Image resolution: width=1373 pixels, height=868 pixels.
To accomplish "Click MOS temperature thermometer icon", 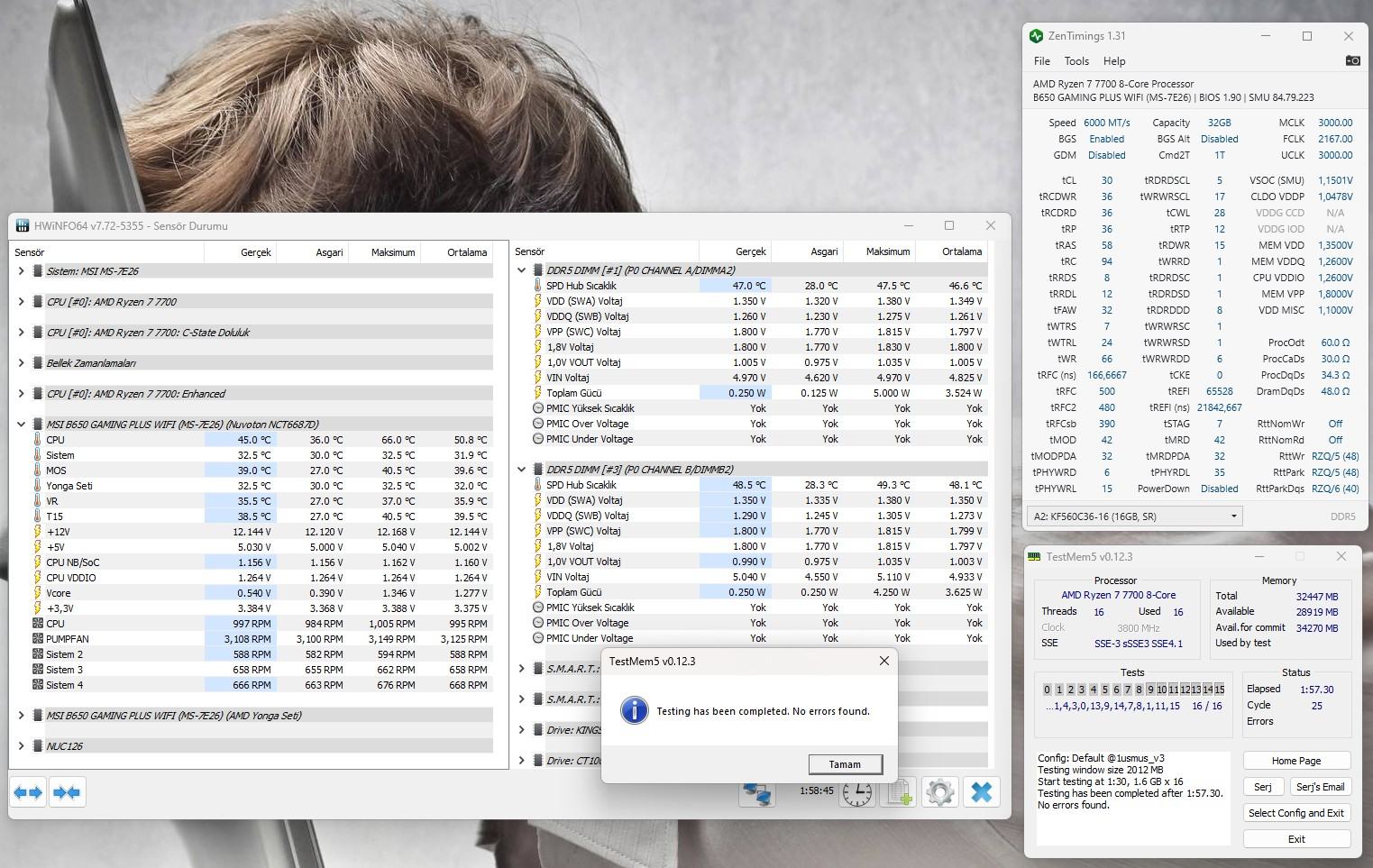I will (x=38, y=471).
